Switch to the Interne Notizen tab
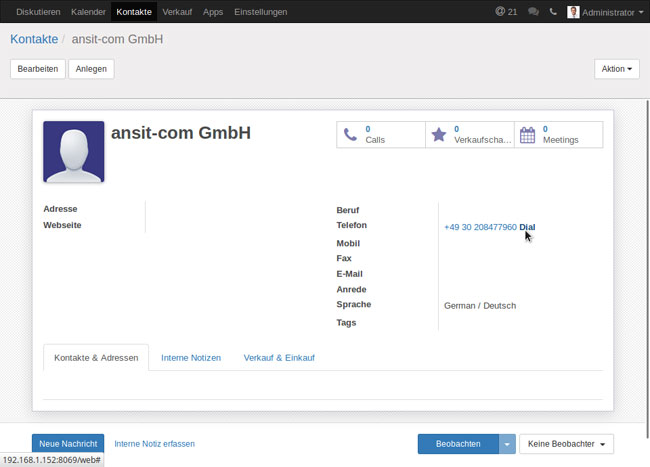 191,358
